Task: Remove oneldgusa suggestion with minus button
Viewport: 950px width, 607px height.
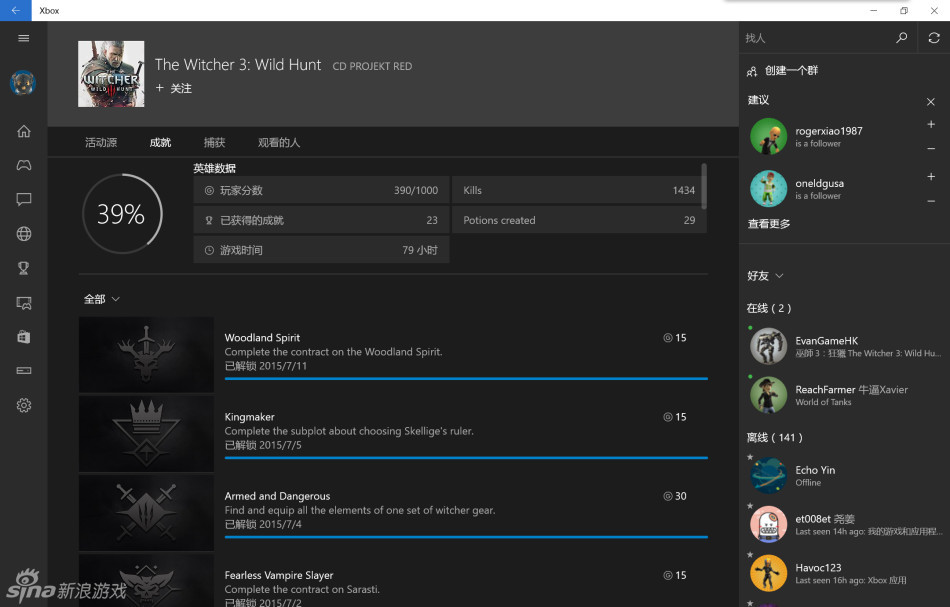Action: [x=931, y=201]
